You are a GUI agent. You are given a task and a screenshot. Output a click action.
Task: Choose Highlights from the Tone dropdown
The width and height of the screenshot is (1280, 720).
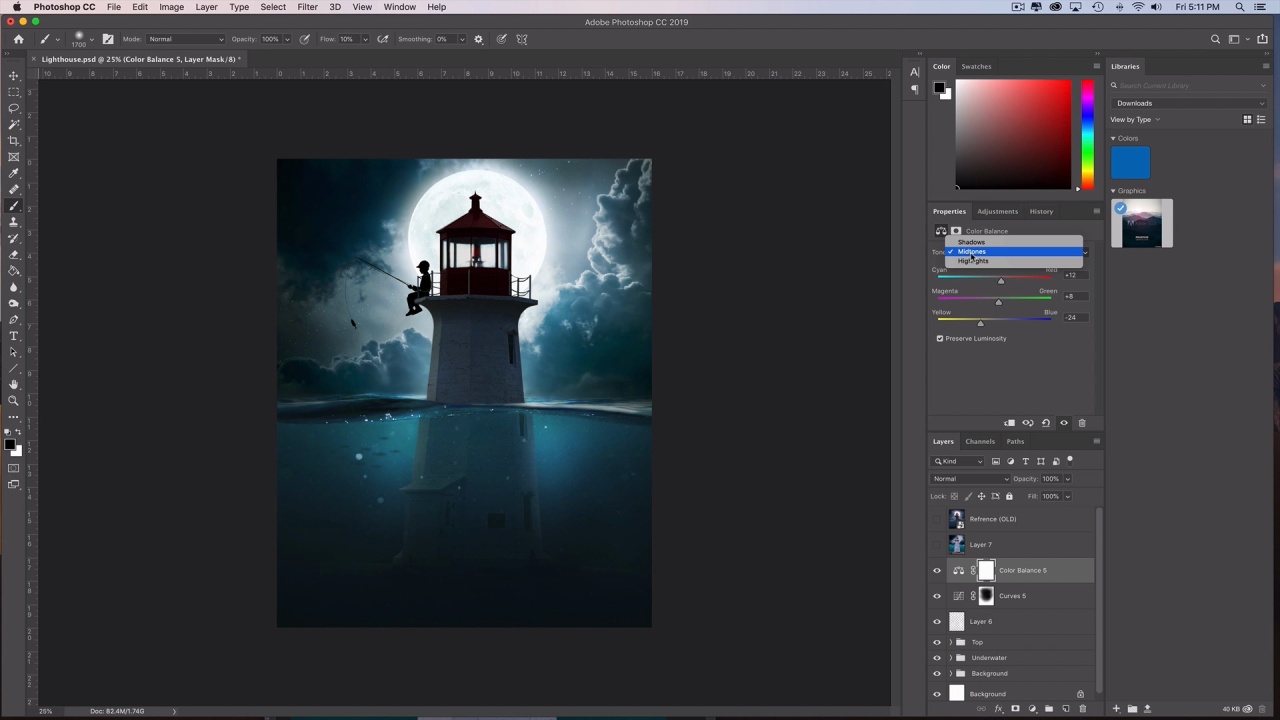973,261
